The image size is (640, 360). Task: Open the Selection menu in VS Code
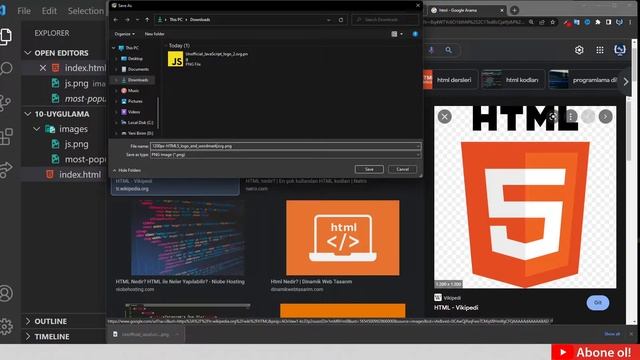pos(86,11)
